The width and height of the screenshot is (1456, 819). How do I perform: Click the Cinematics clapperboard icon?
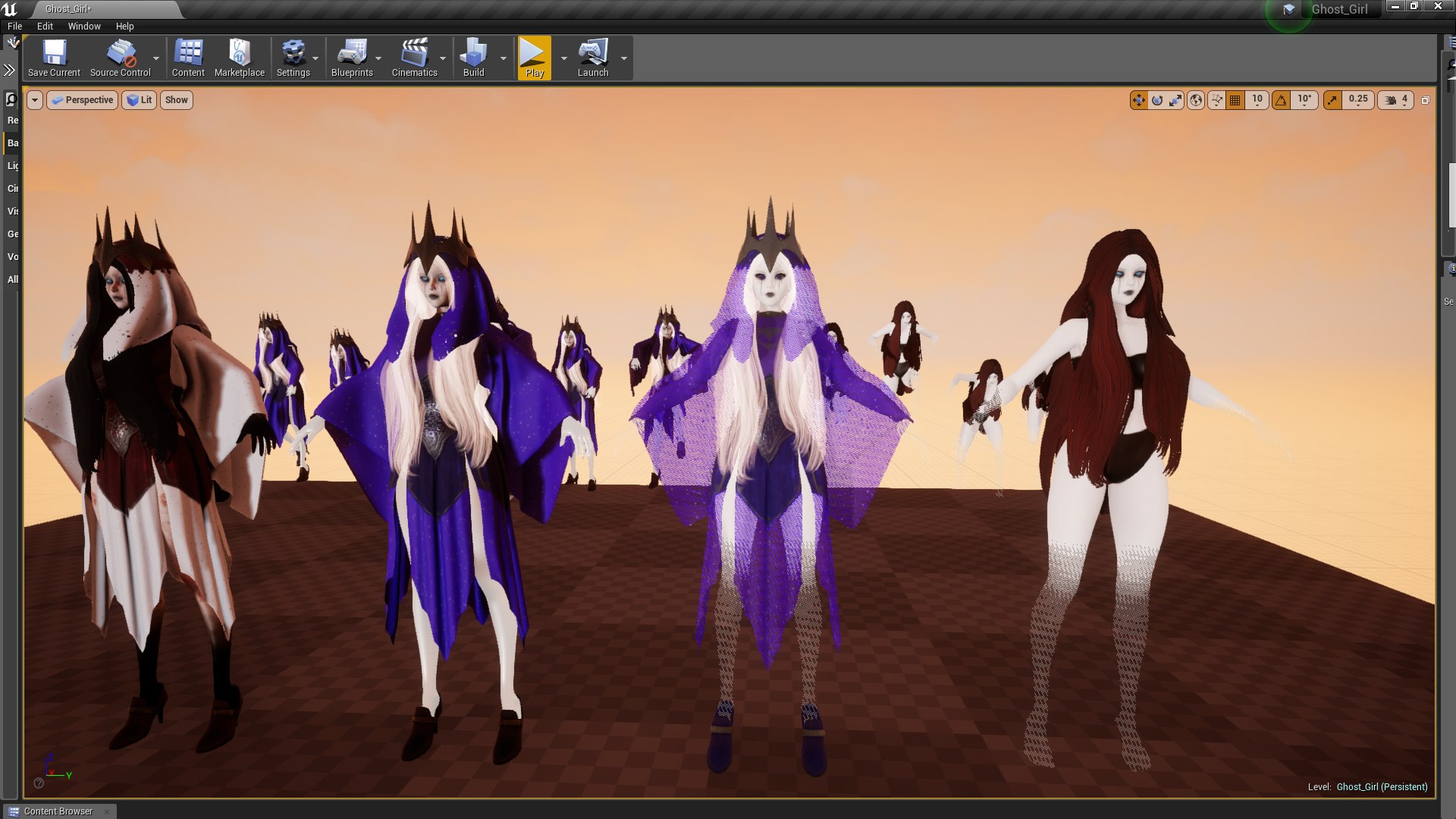click(x=414, y=58)
